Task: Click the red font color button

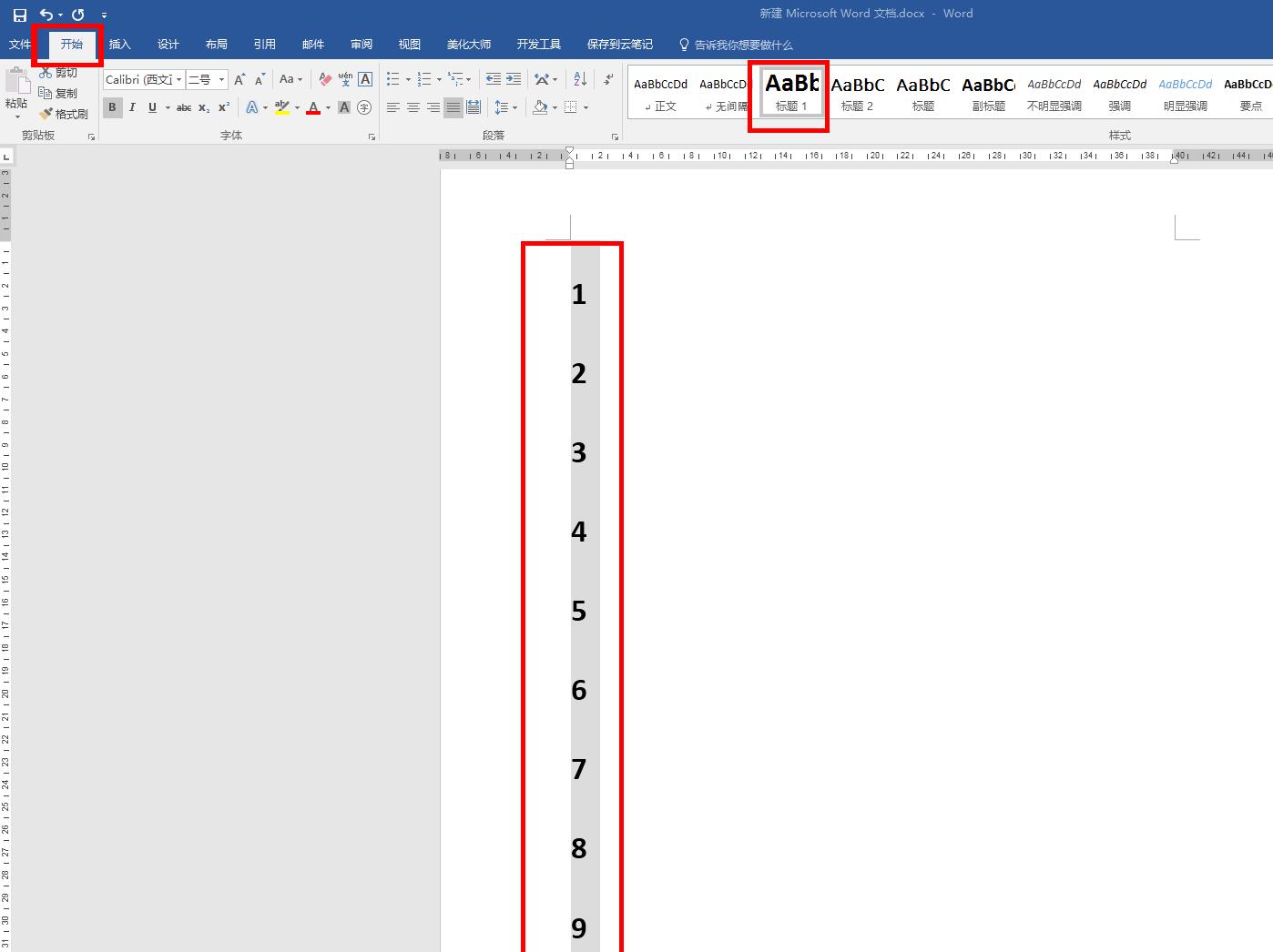Action: pyautogui.click(x=313, y=107)
